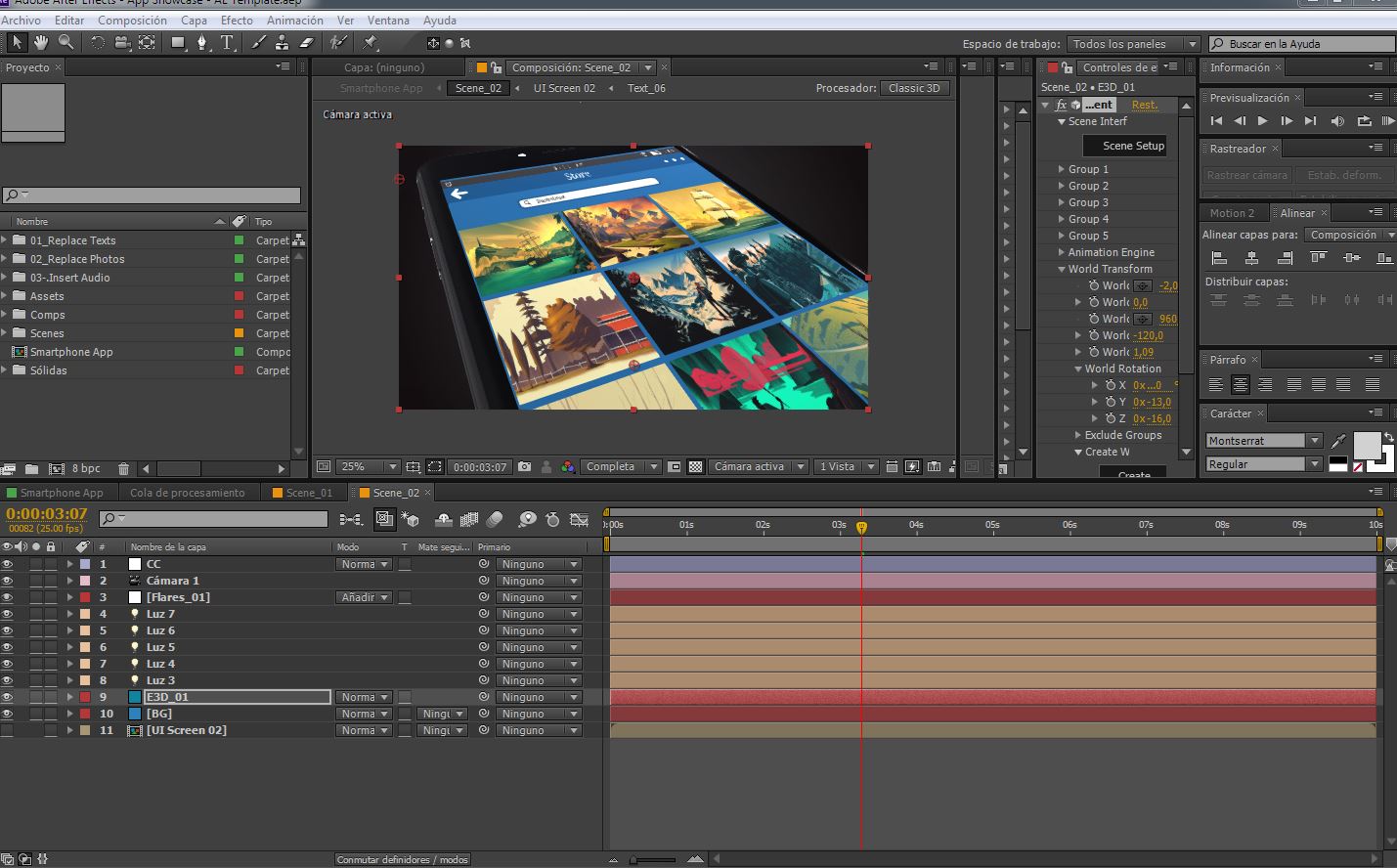Select the Hand tool
Image resolution: width=1397 pixels, height=868 pixels.
coord(41,42)
